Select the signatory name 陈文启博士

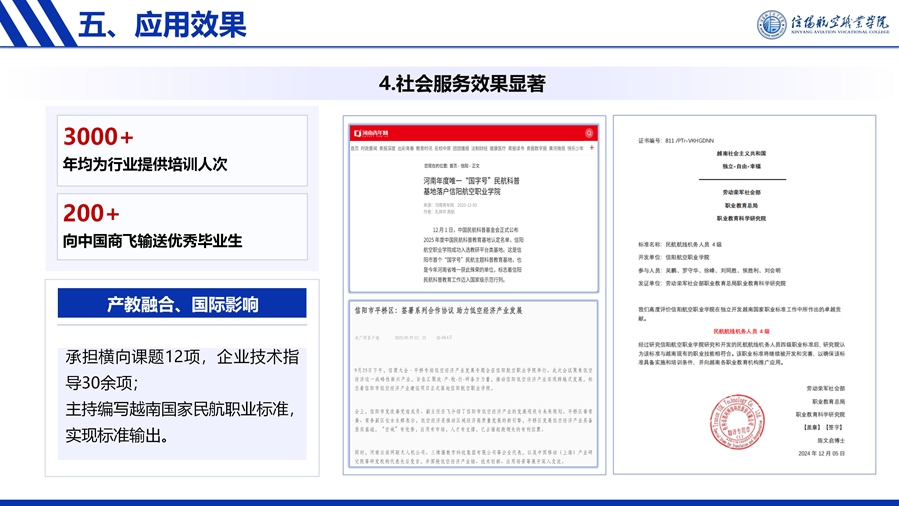[x=831, y=441]
